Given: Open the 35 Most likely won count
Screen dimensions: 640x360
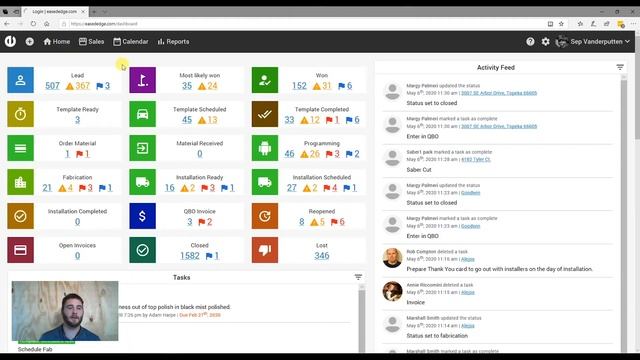Looking at the screenshot, I should coord(187,86).
